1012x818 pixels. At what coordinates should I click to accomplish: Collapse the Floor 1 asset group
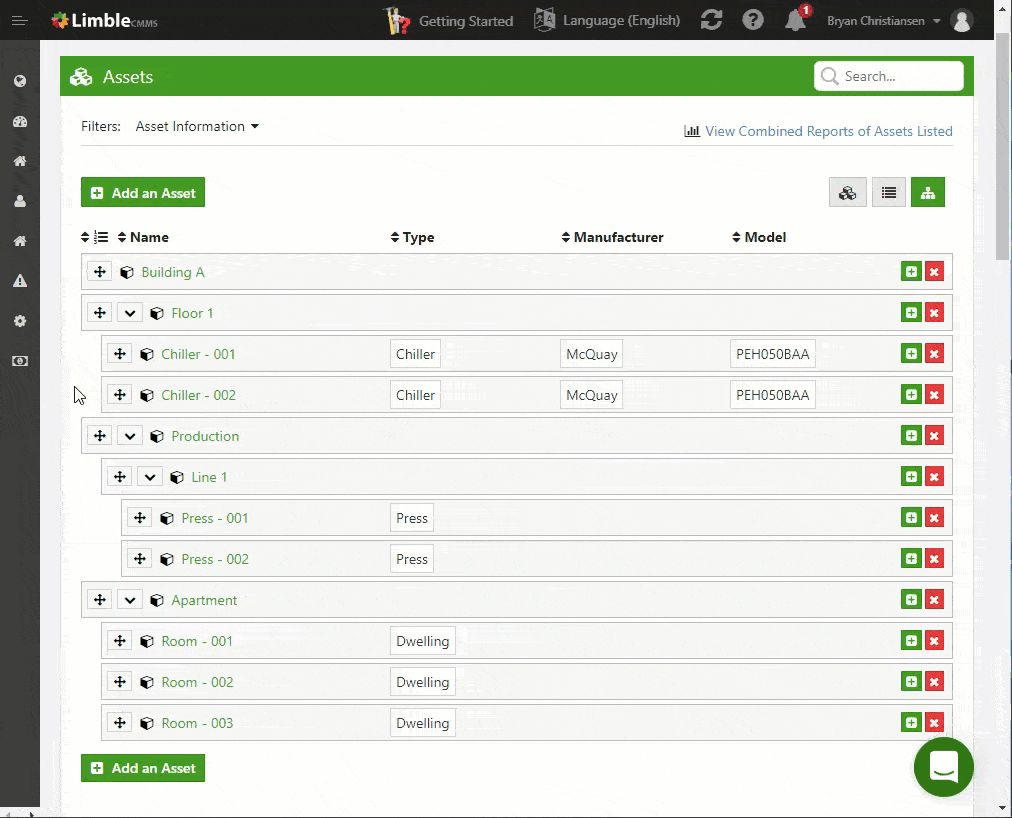pos(129,312)
